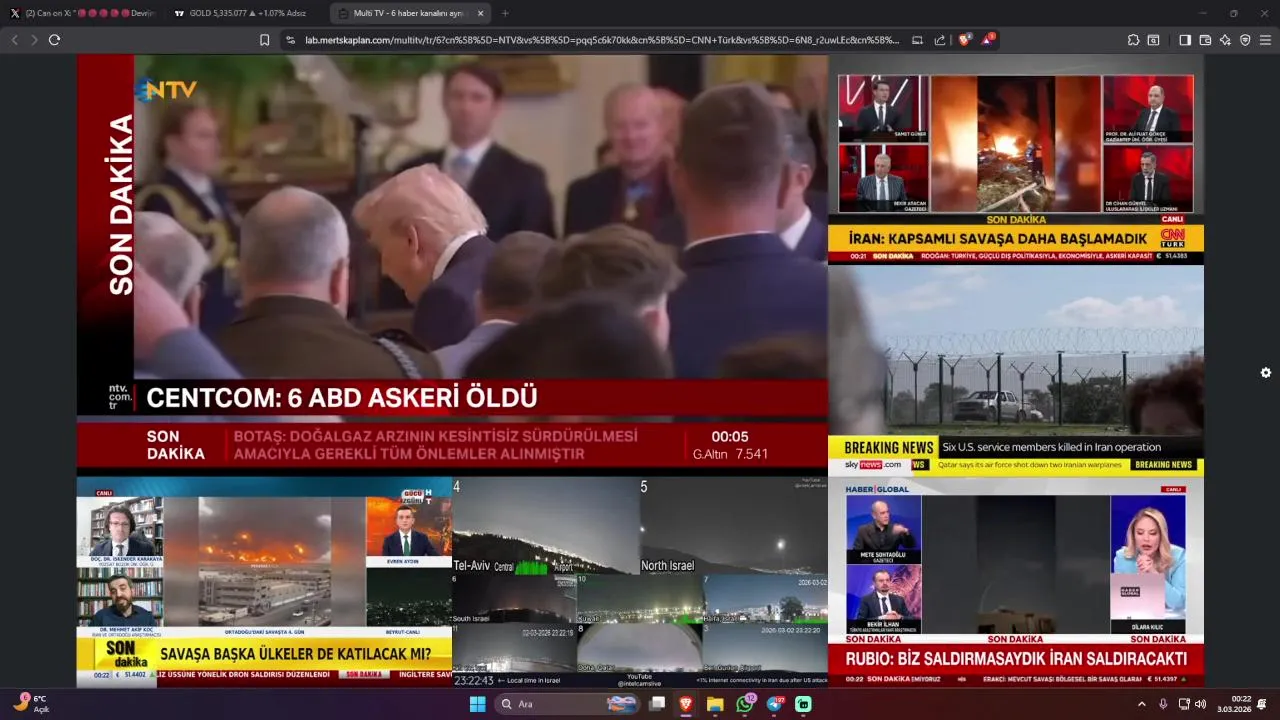Focus the Sky News breaking news stream

1016,370
